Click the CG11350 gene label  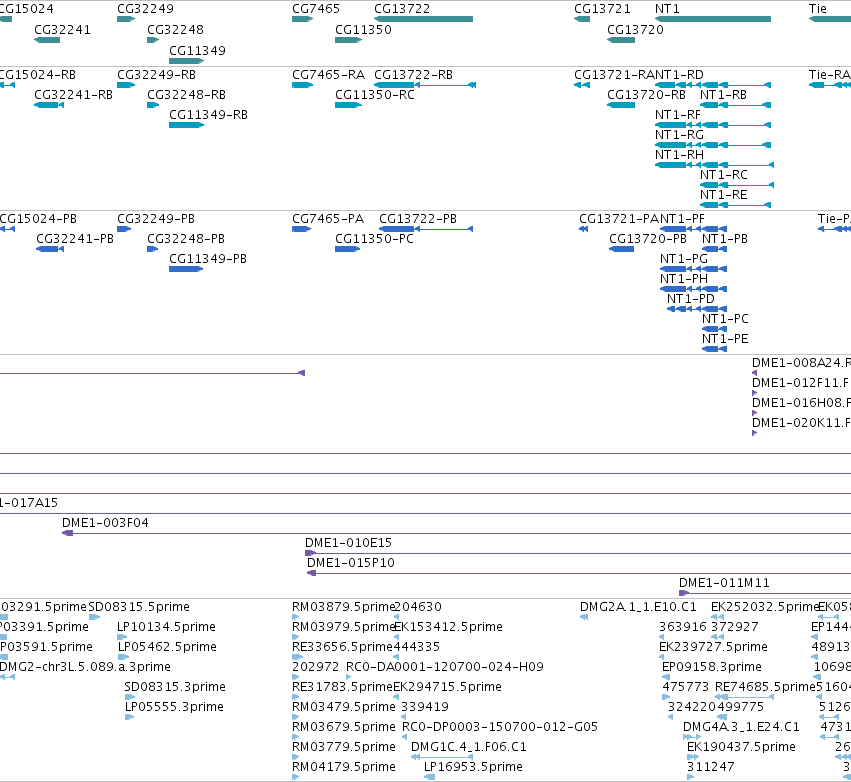364,29
